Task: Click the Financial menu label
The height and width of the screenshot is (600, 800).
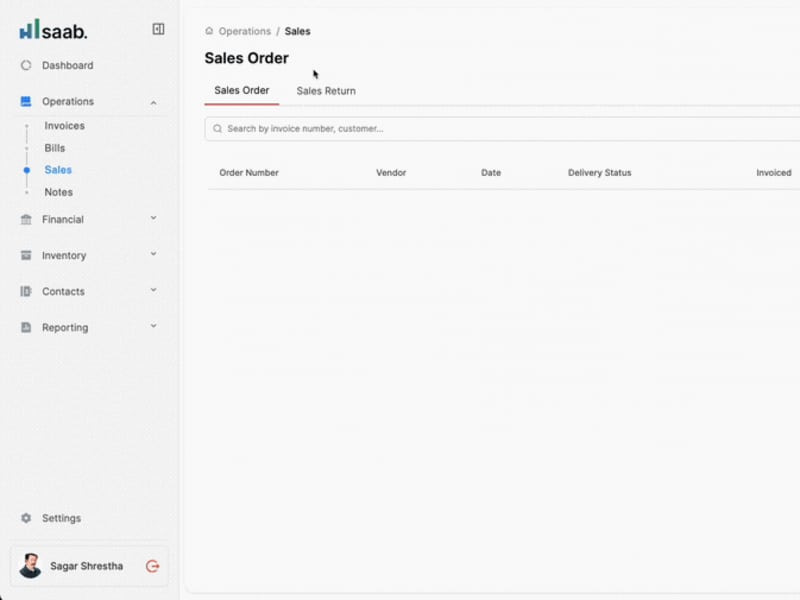Action: 63,219
